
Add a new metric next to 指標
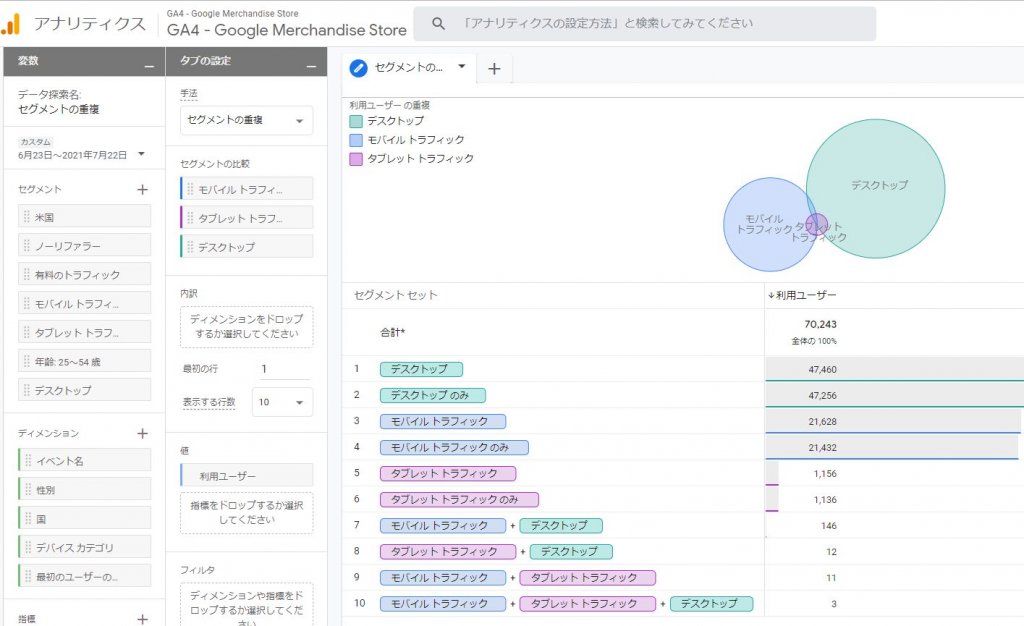click(142, 618)
